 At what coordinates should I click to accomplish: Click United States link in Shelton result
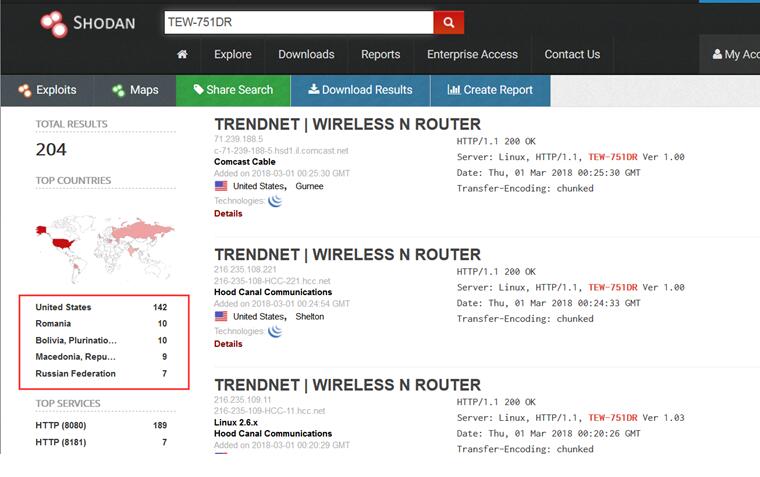(260, 317)
